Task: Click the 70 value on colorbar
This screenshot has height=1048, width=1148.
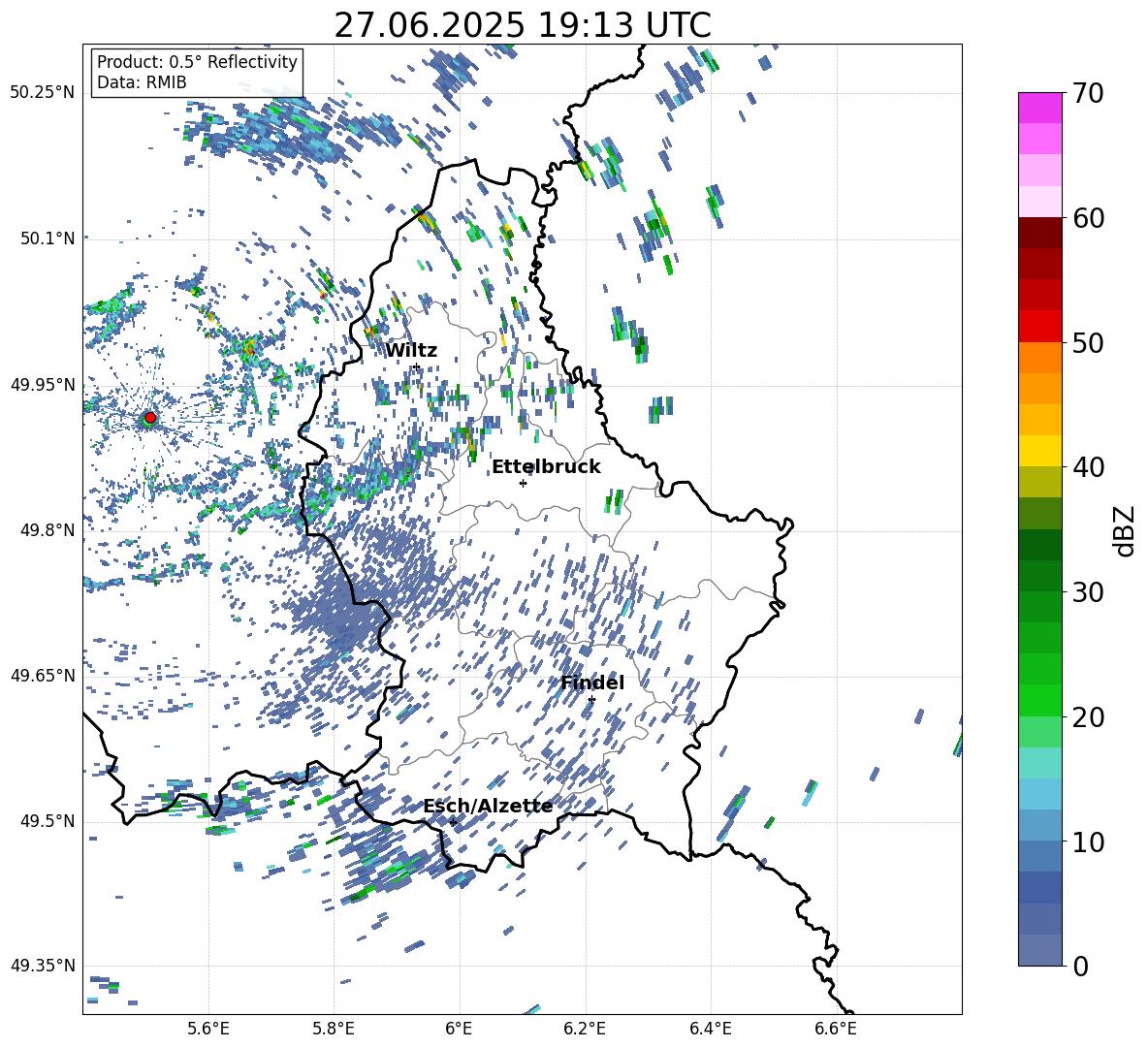Action: 1088,93
